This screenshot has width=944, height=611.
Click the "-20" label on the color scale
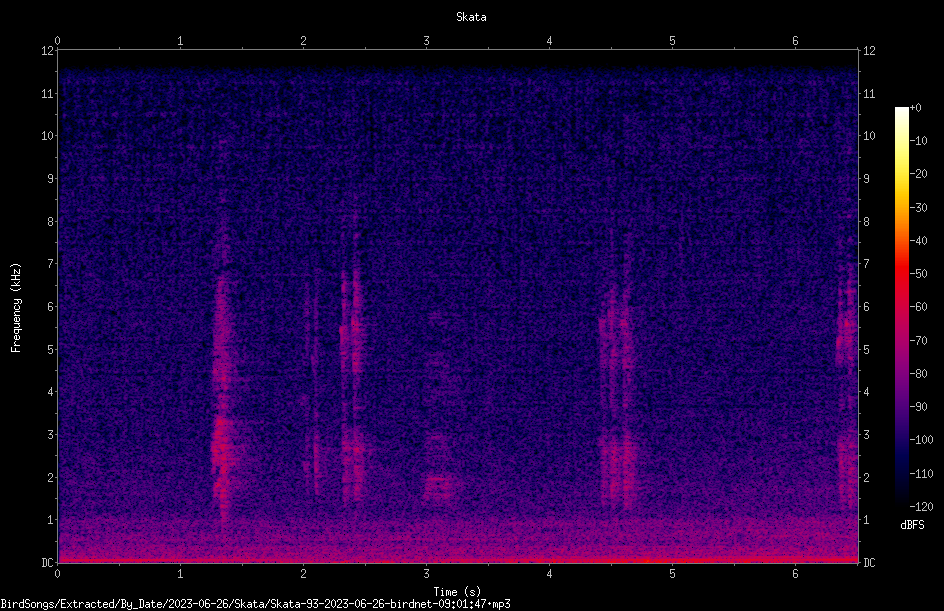[919, 174]
